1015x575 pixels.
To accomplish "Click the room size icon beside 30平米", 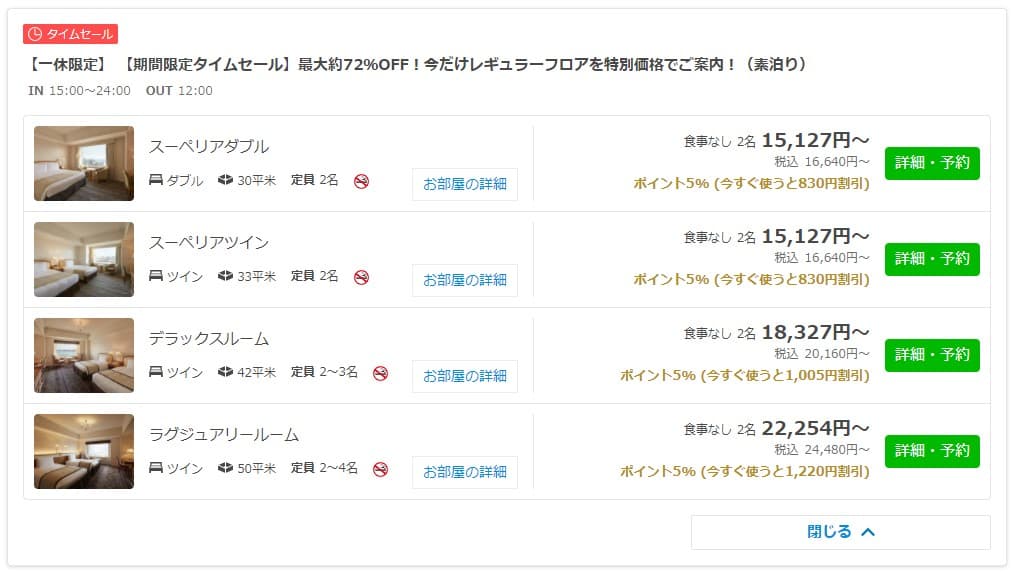I will [x=225, y=179].
